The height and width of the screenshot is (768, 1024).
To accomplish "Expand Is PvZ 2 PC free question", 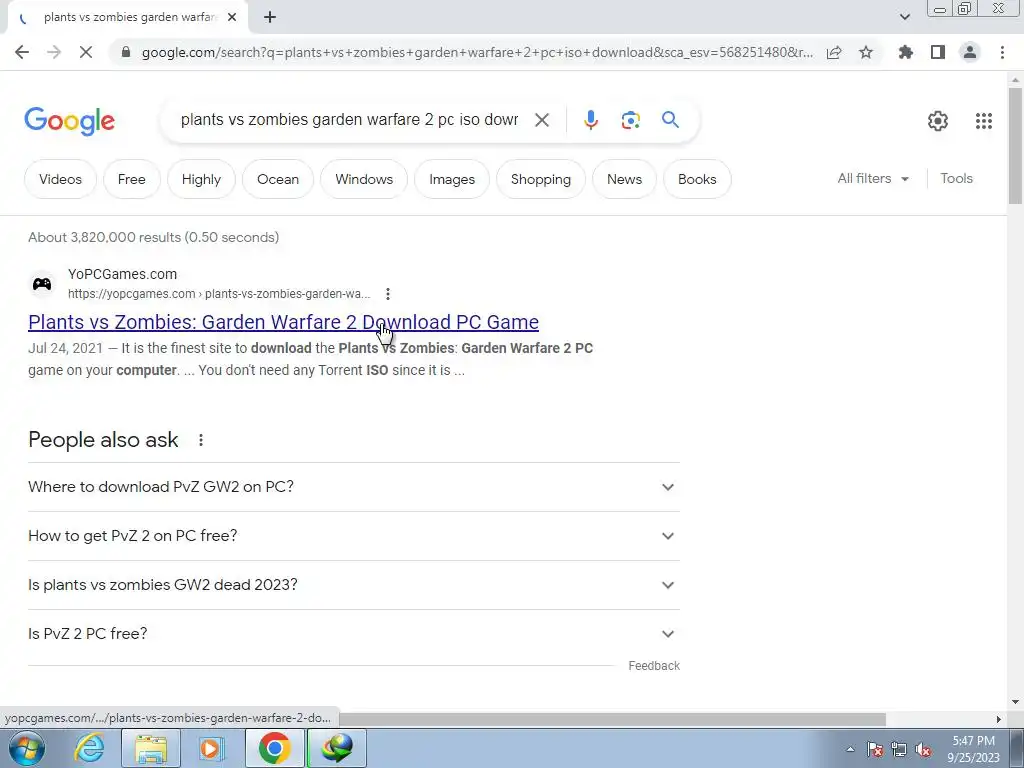I will click(x=353, y=634).
